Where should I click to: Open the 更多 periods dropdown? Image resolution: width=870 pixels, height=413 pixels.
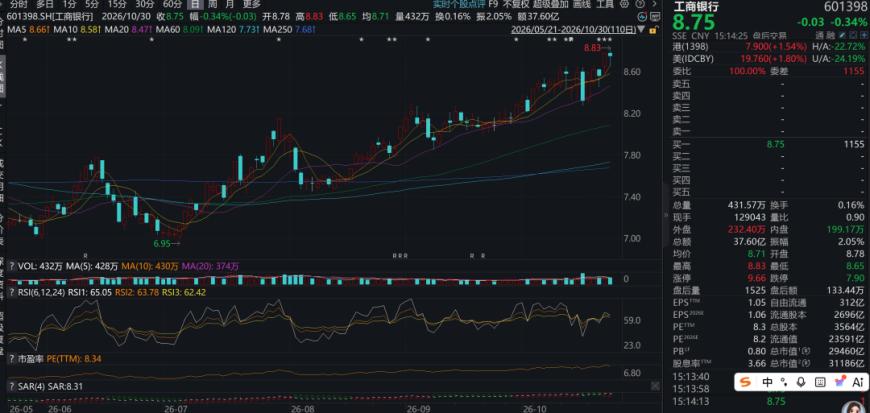click(x=251, y=4)
